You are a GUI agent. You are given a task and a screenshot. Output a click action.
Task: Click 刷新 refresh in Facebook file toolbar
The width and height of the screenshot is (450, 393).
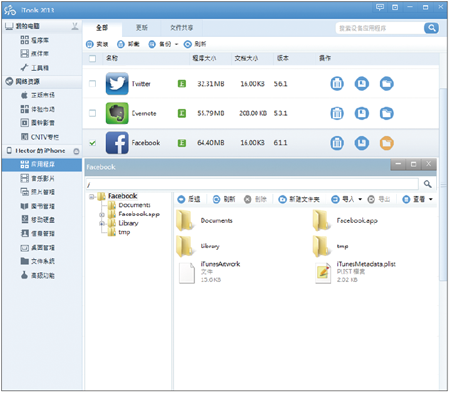pyautogui.click(x=224, y=199)
